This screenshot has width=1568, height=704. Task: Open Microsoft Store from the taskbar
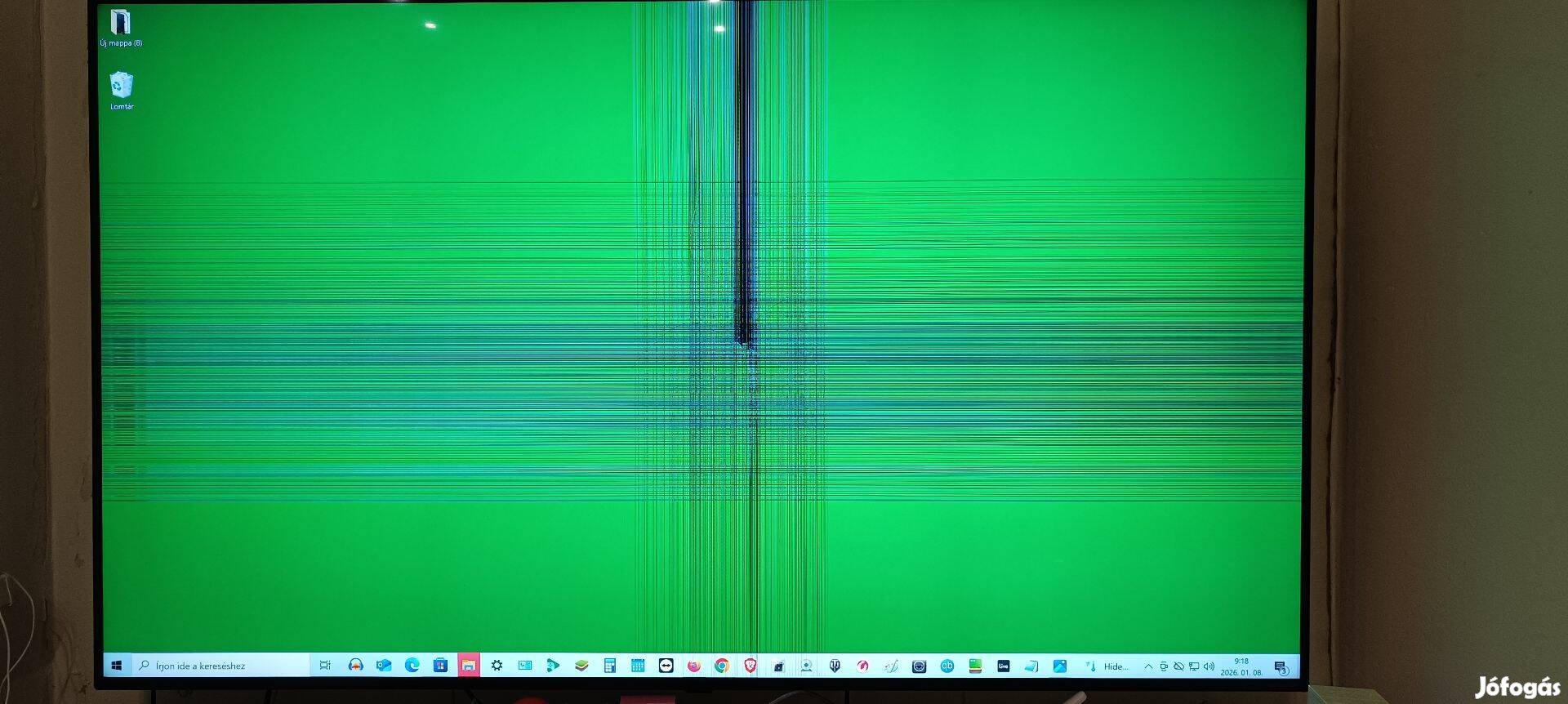[x=440, y=666]
